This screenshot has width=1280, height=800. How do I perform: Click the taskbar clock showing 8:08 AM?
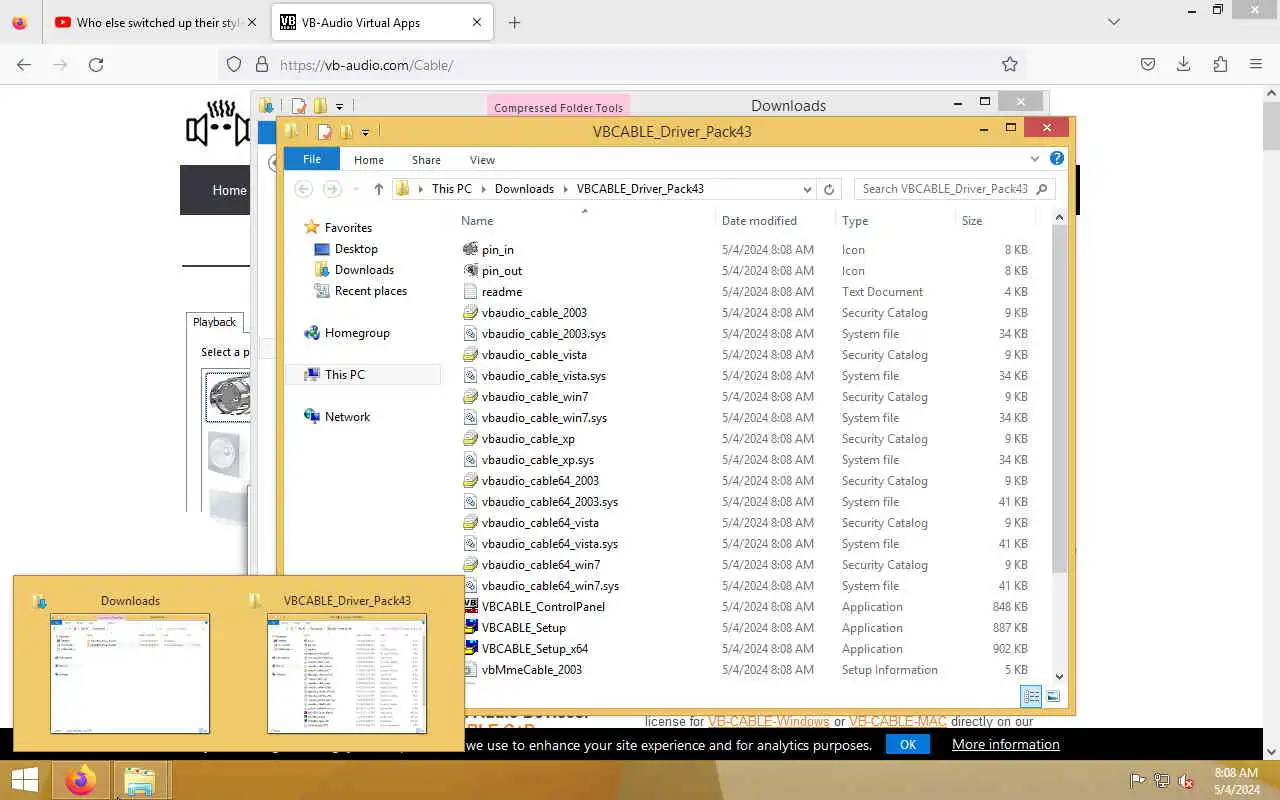[x=1236, y=773]
